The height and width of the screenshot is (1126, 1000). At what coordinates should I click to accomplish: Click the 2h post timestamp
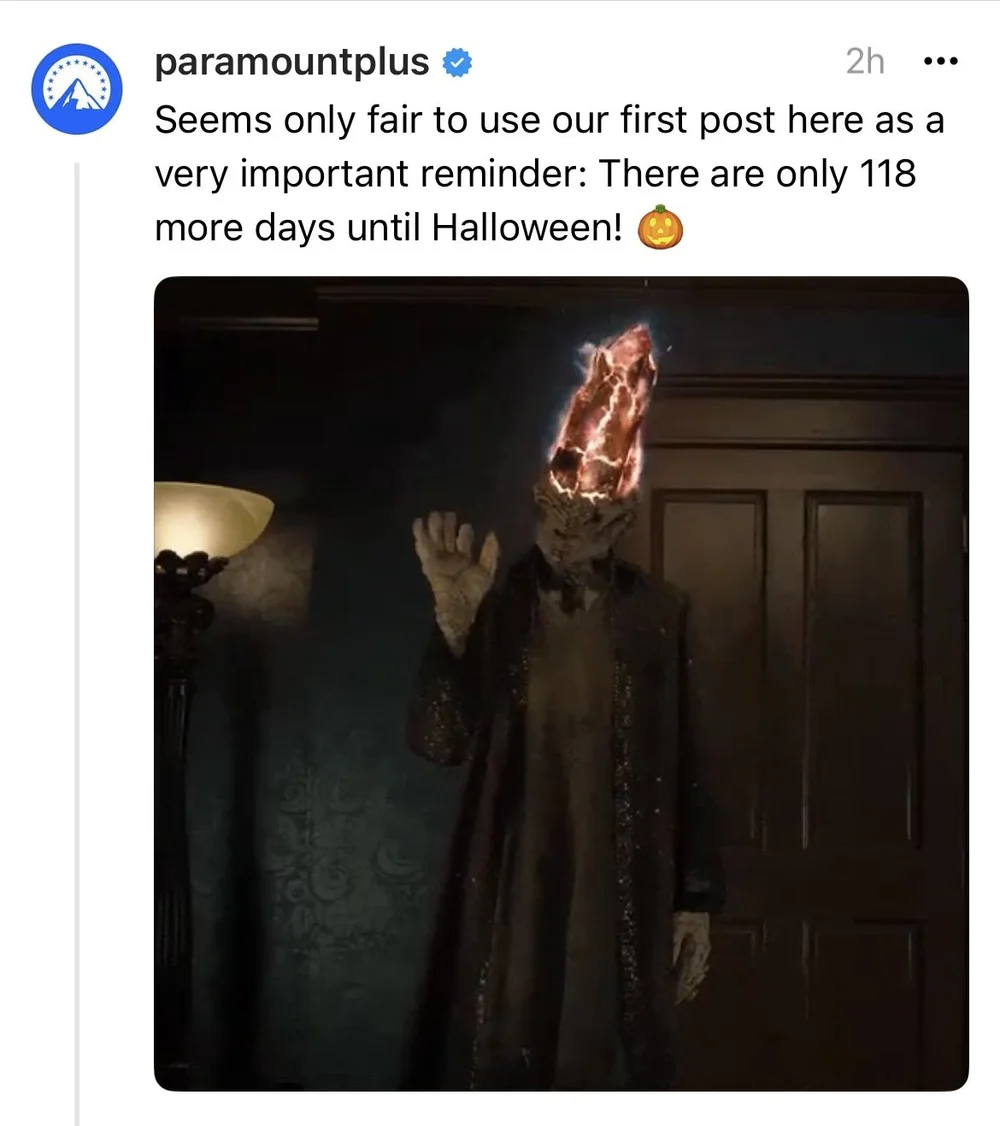tap(865, 62)
